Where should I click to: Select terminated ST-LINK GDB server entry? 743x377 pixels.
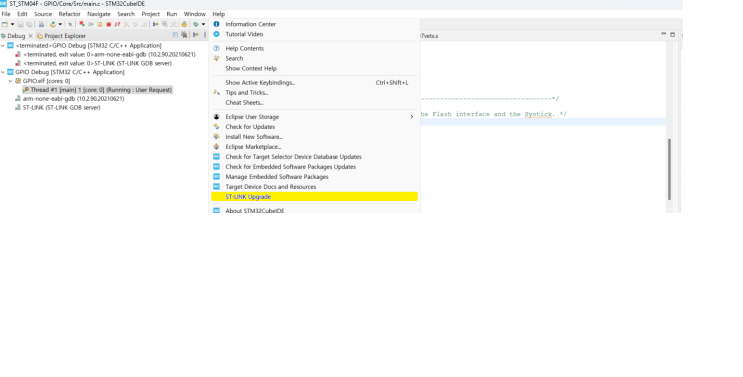(93, 63)
